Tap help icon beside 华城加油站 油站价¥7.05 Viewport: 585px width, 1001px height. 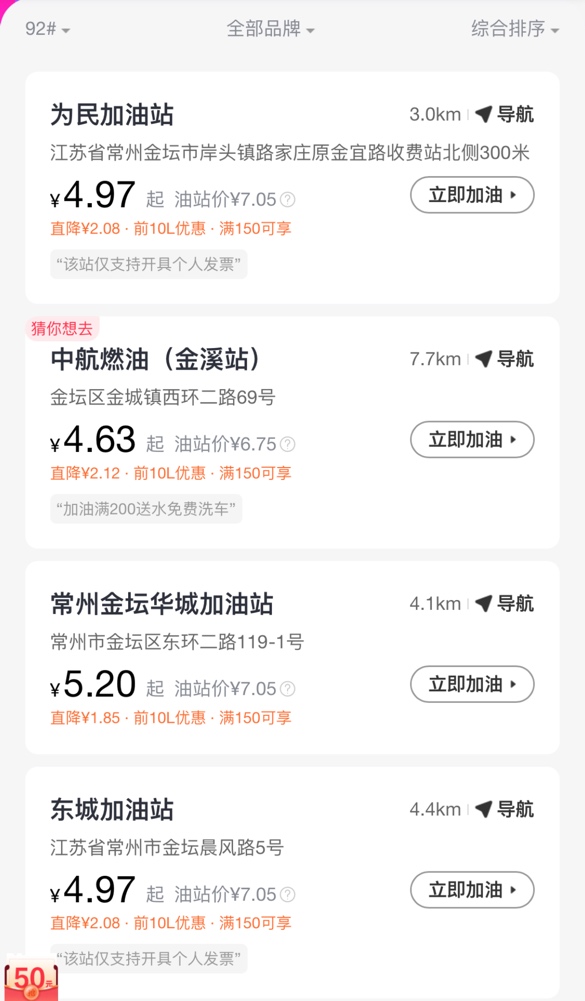pyautogui.click(x=287, y=688)
